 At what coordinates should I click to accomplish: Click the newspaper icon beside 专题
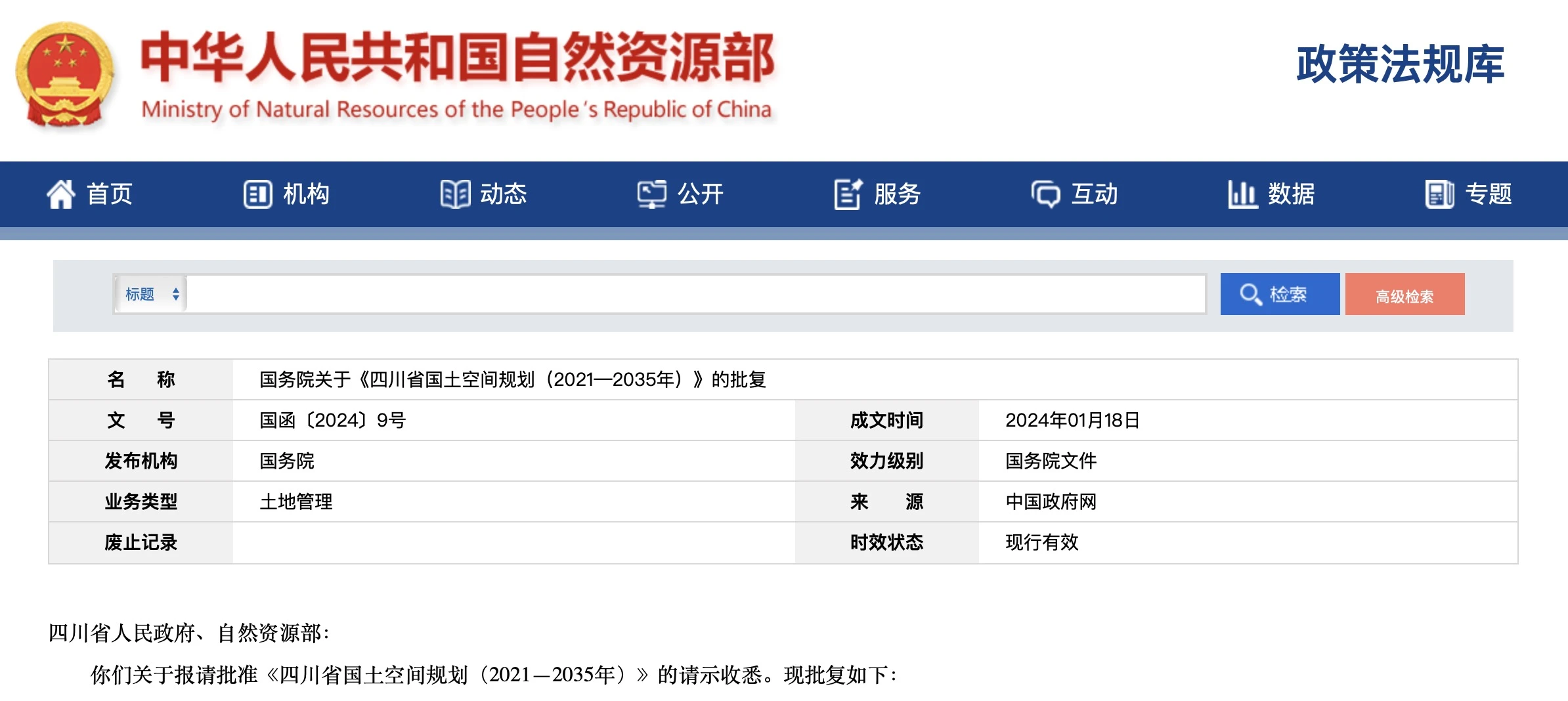(x=1439, y=194)
